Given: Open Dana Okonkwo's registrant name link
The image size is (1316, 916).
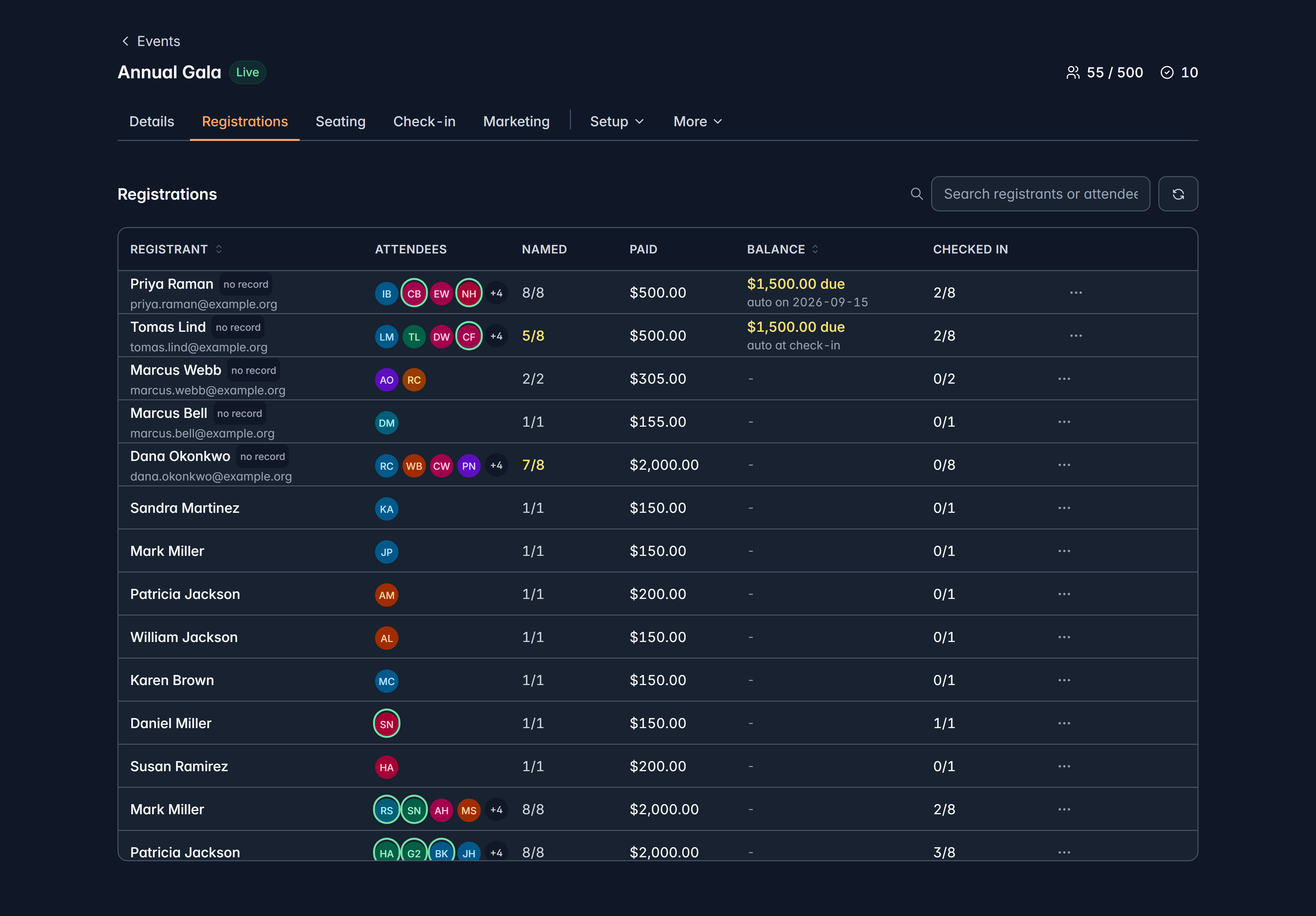Looking at the screenshot, I should (x=180, y=456).
